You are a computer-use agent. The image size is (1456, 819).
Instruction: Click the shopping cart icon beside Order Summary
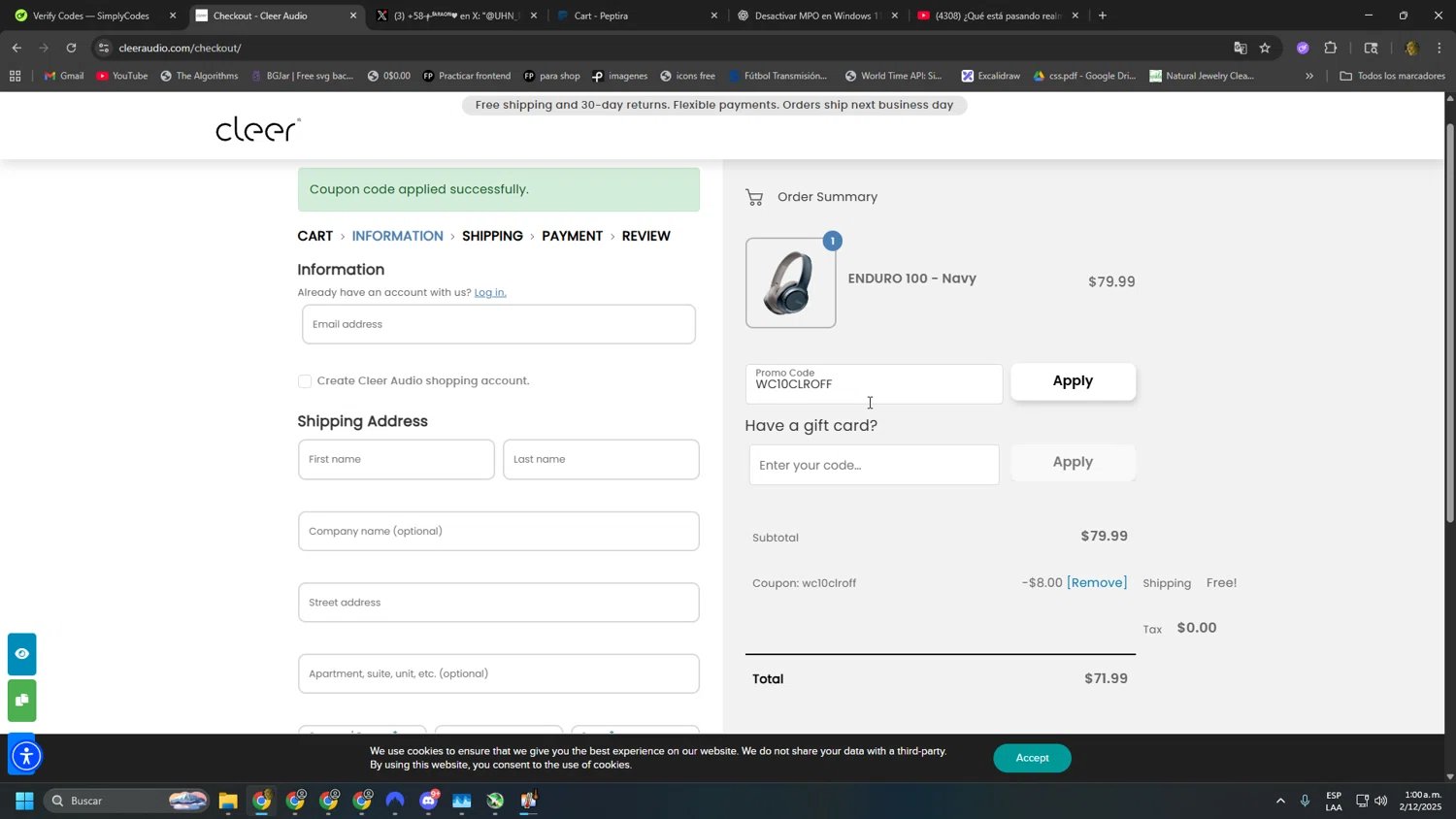coord(754,198)
